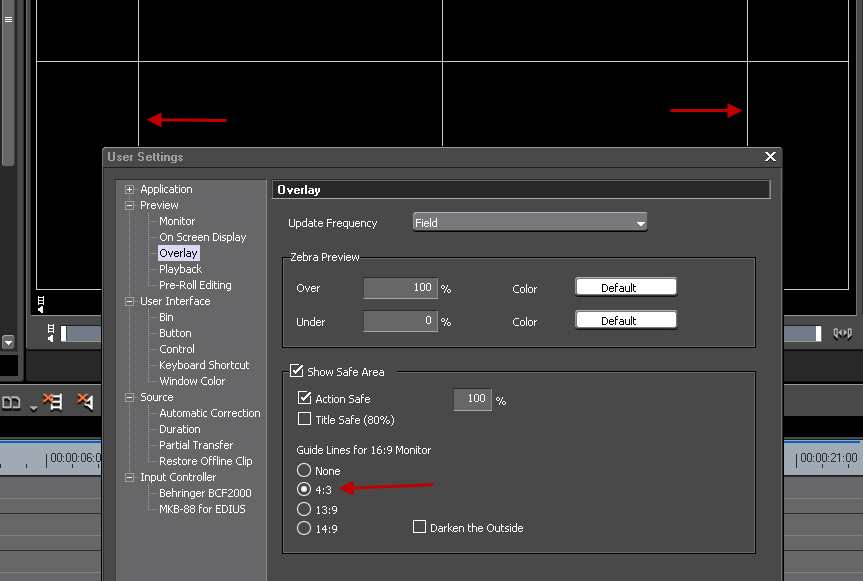Click the Default color button for Over zebra
Viewport: 863px width, 581px height.
pos(626,288)
